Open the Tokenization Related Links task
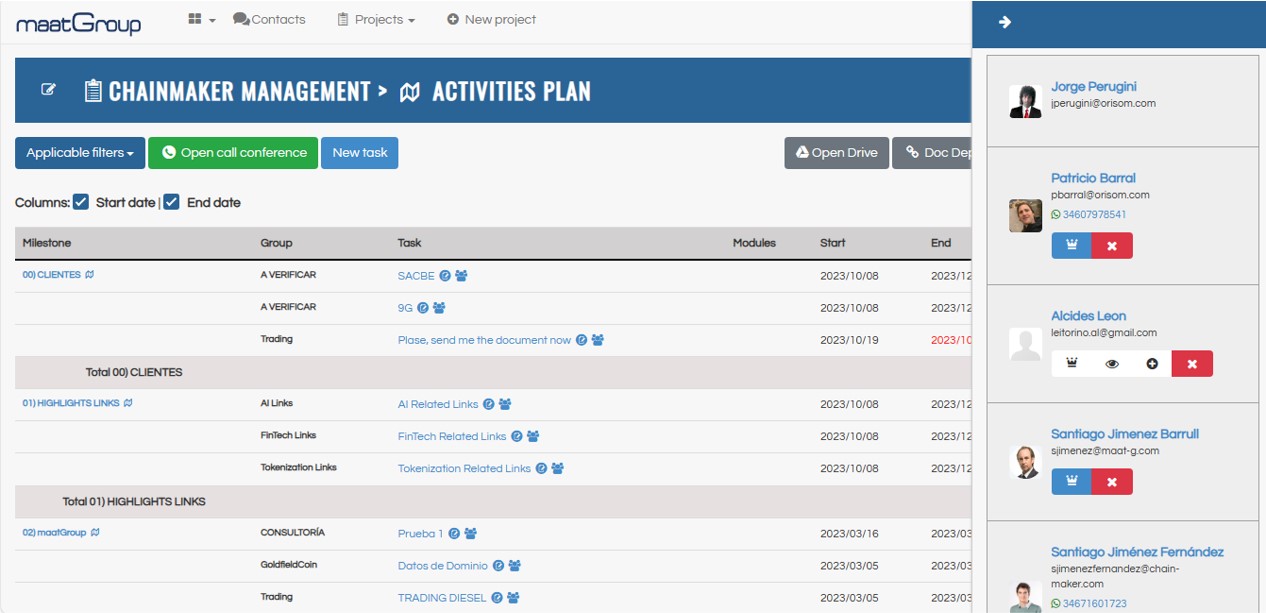 pos(464,468)
